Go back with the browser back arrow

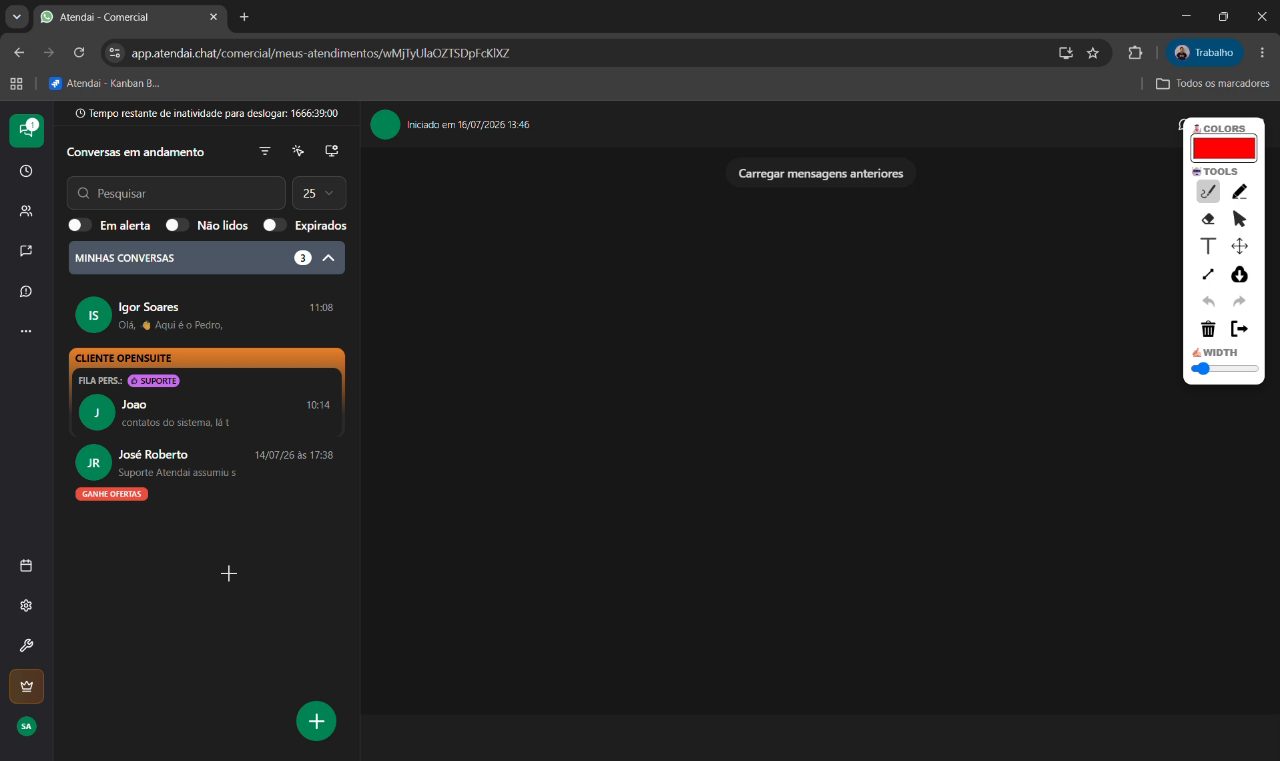coord(19,53)
